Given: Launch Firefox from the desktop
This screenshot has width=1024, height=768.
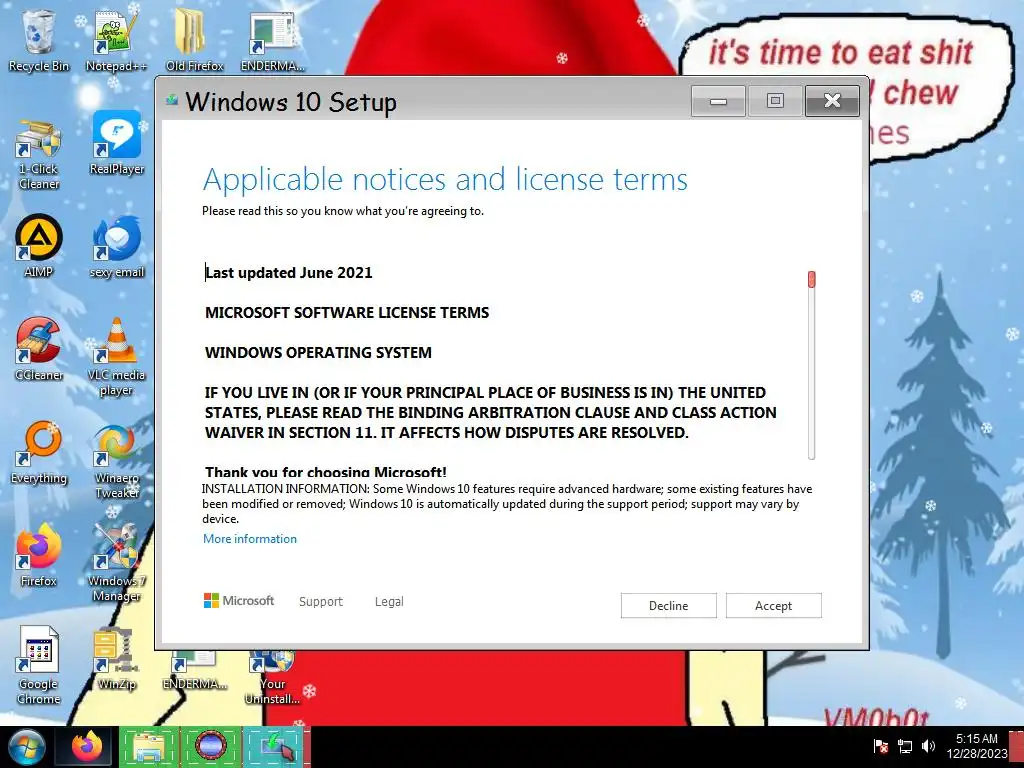Looking at the screenshot, I should (x=39, y=555).
